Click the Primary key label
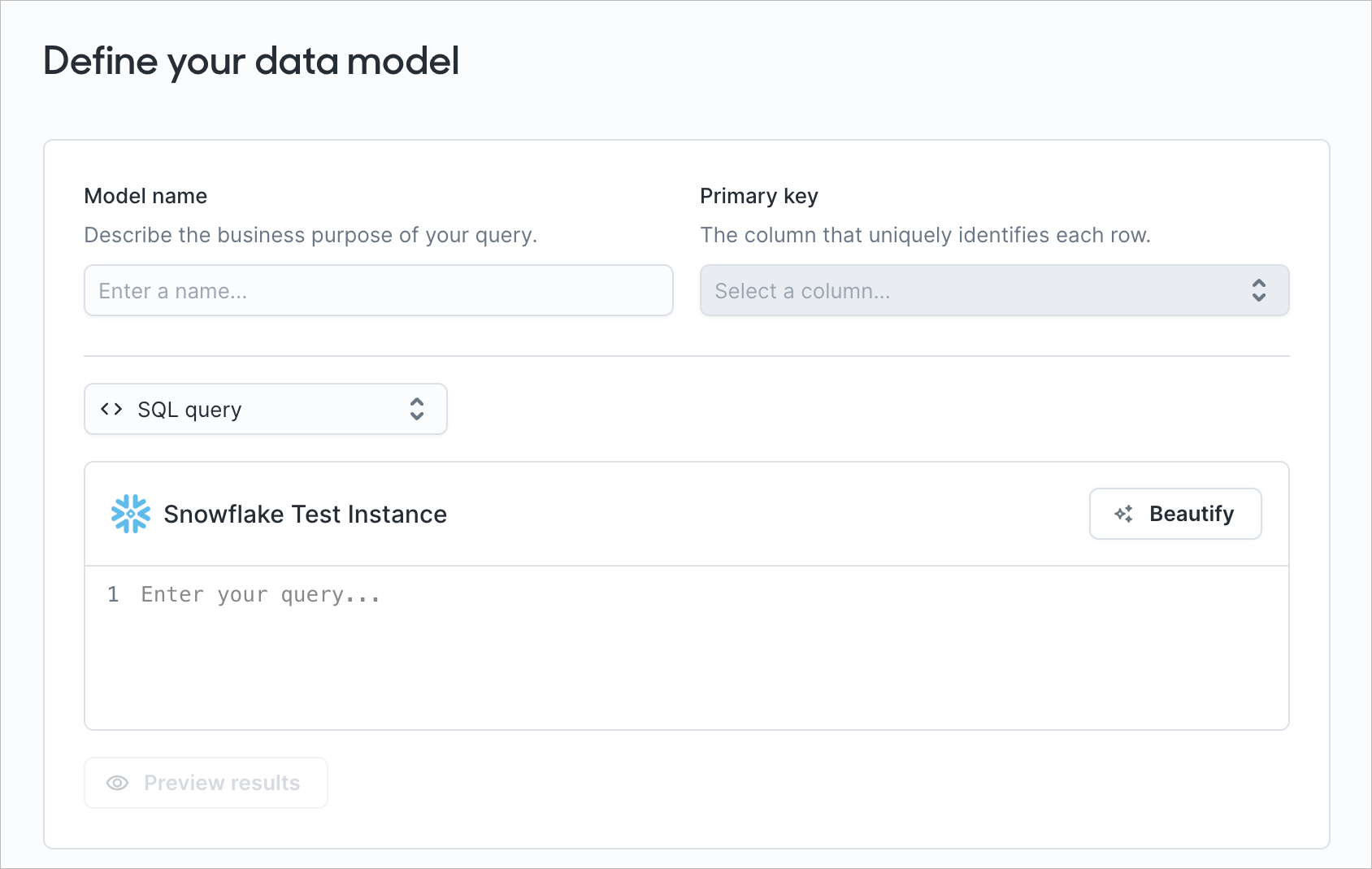Image resolution: width=1372 pixels, height=869 pixels. 759,196
